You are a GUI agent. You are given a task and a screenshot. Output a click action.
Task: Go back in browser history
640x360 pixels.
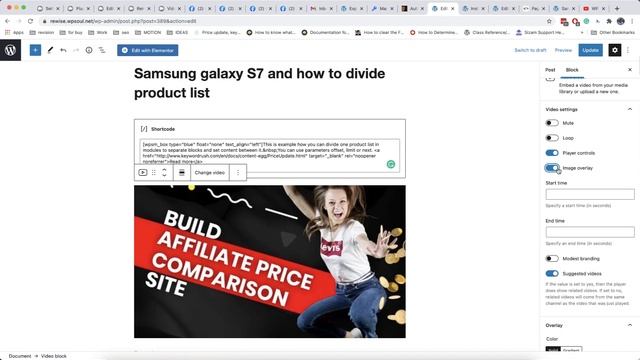pyautogui.click(x=8, y=21)
